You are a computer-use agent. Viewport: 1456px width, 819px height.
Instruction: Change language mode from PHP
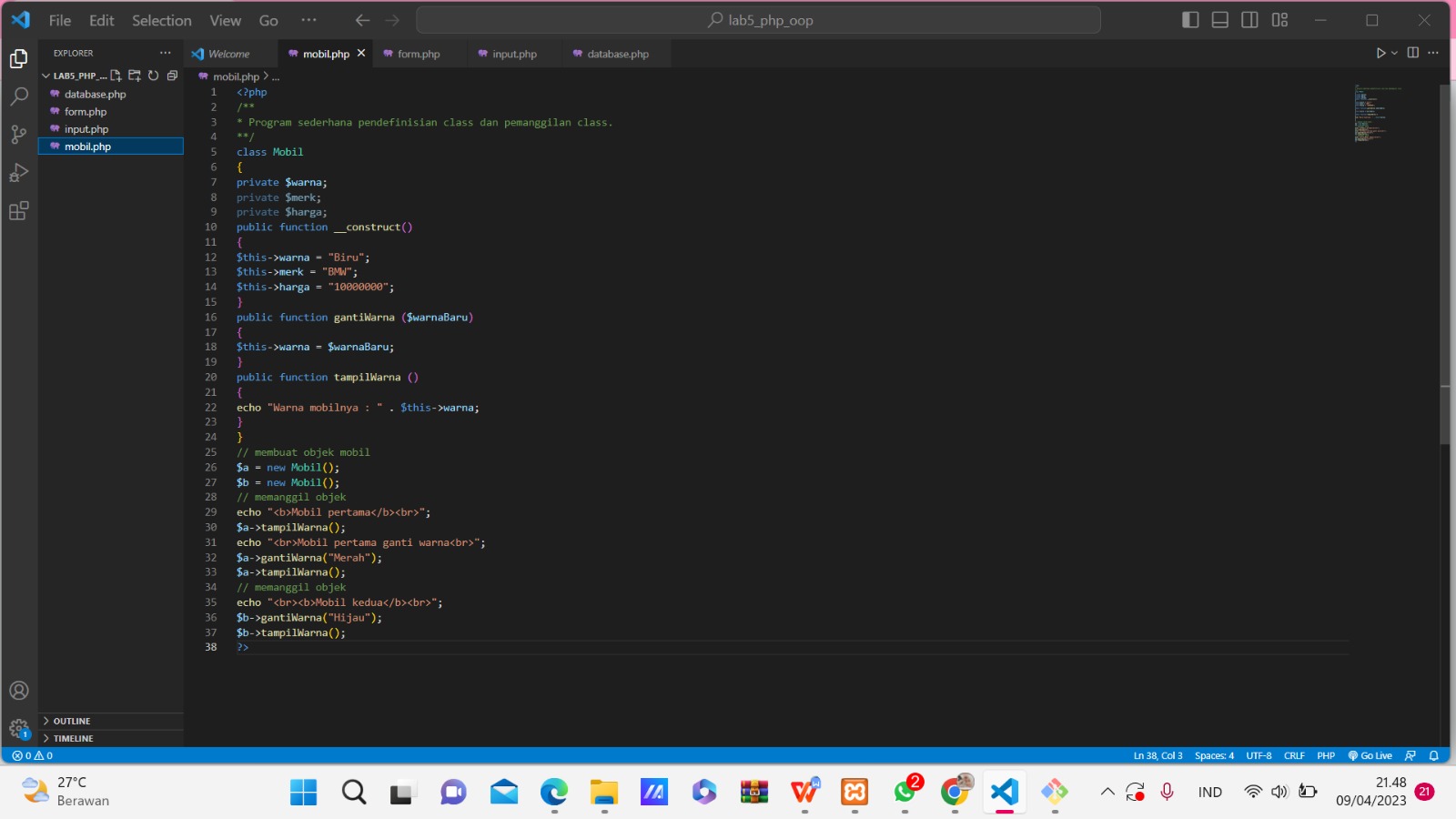[x=1325, y=755]
